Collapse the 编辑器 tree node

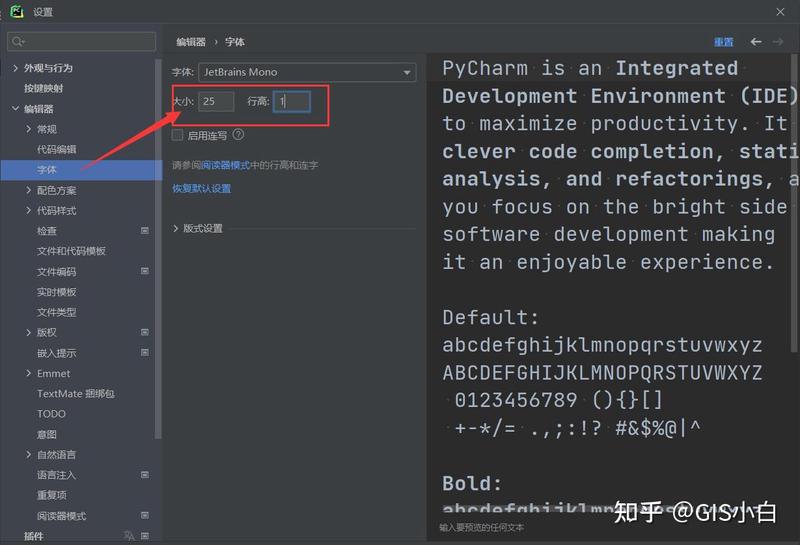click(x=15, y=109)
